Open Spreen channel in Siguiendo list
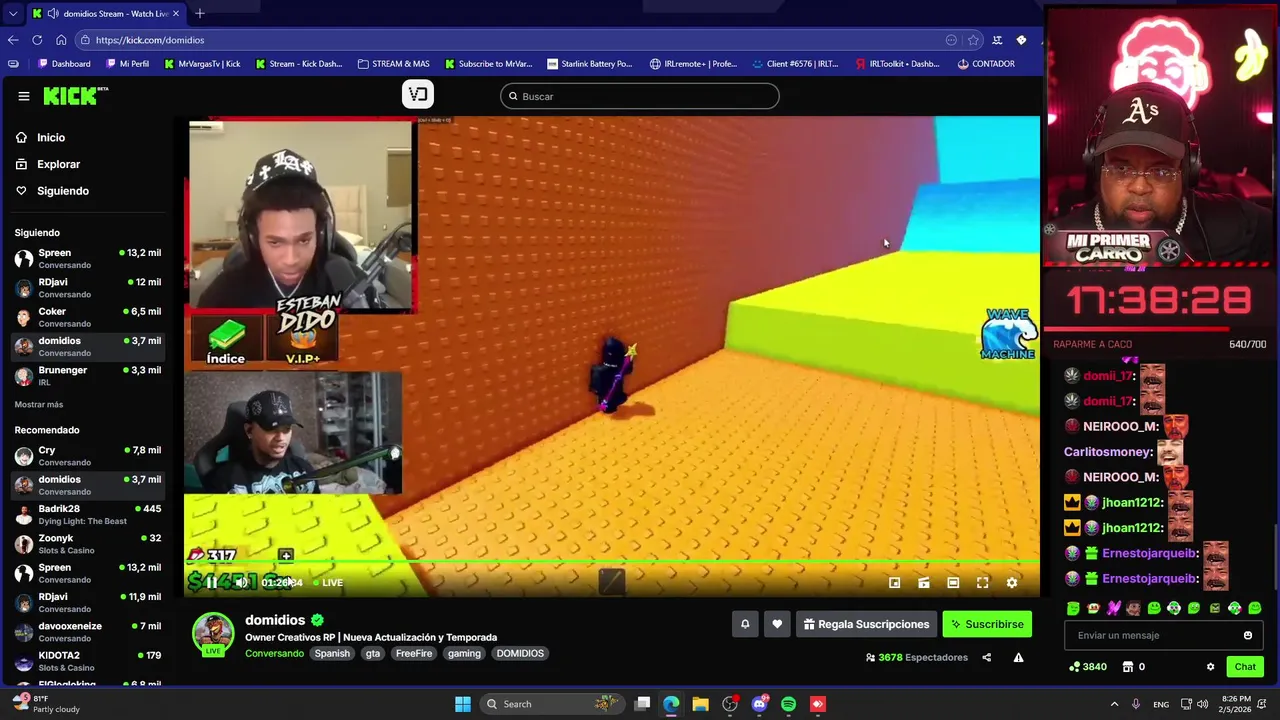The height and width of the screenshot is (720, 1280). coord(88,259)
